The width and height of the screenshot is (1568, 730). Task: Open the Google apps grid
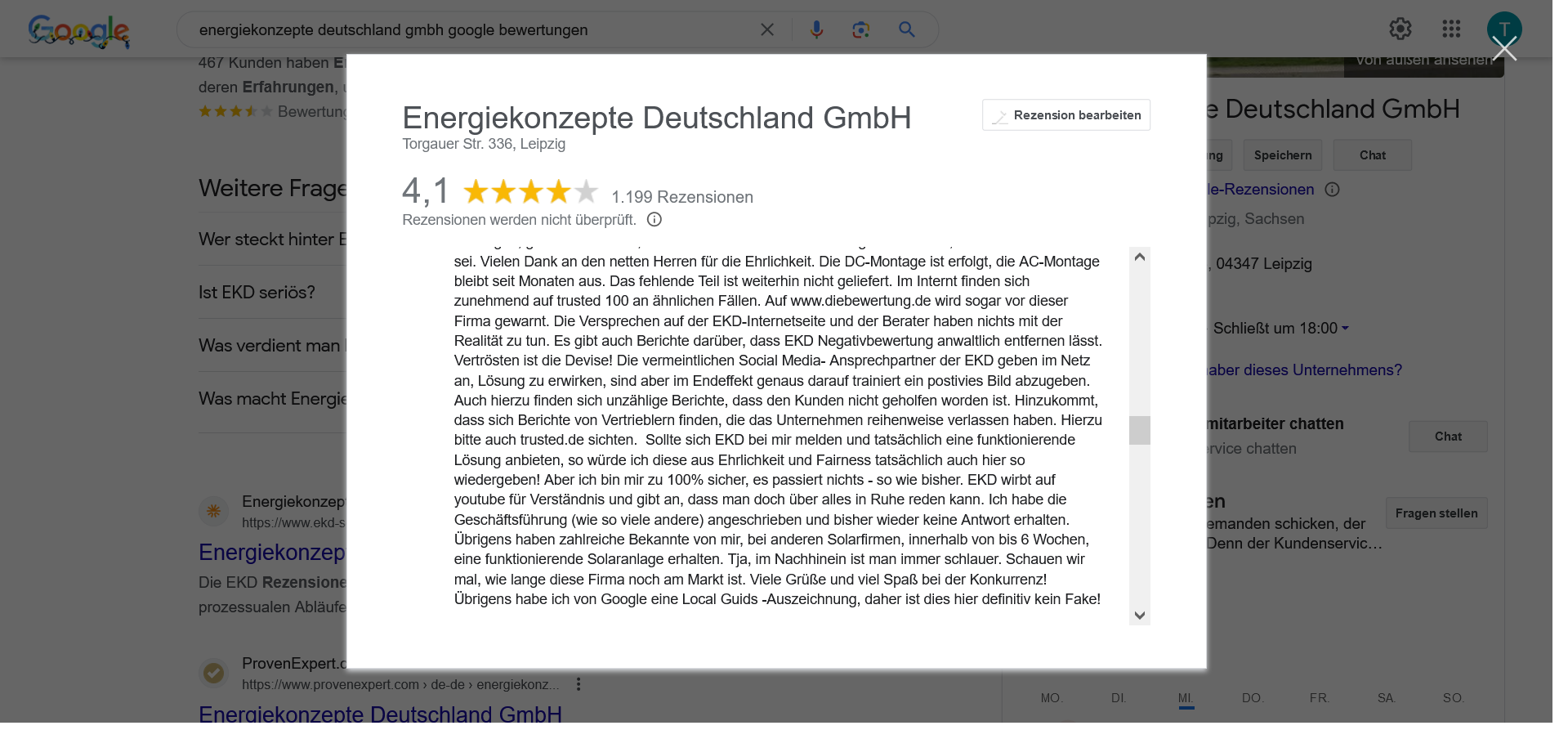(1451, 29)
